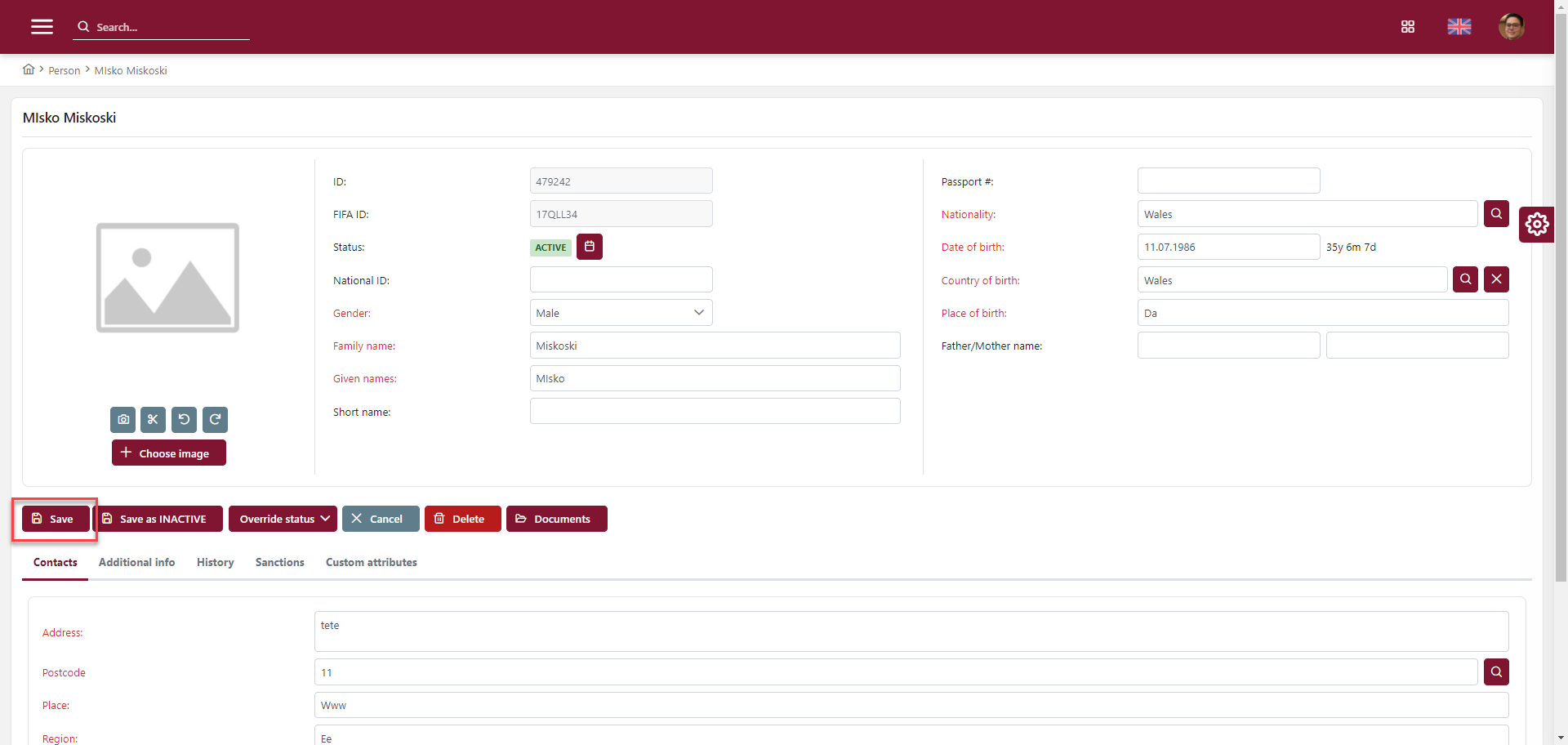Image resolution: width=1568 pixels, height=745 pixels.
Task: Open the Override status dropdown
Action: pos(283,519)
